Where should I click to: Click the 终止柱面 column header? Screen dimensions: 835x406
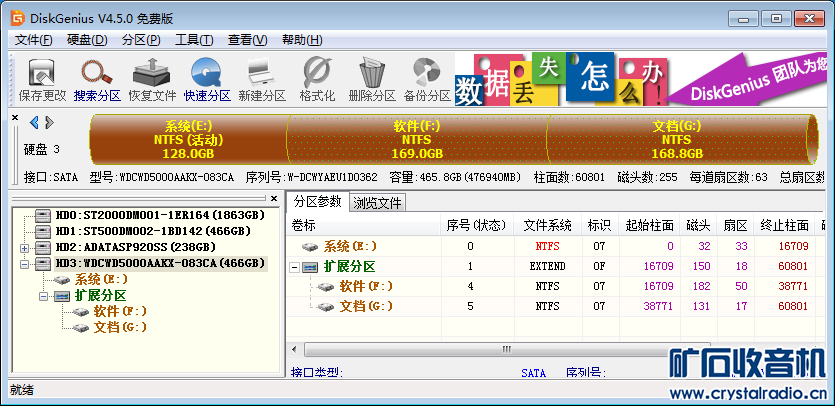point(784,225)
